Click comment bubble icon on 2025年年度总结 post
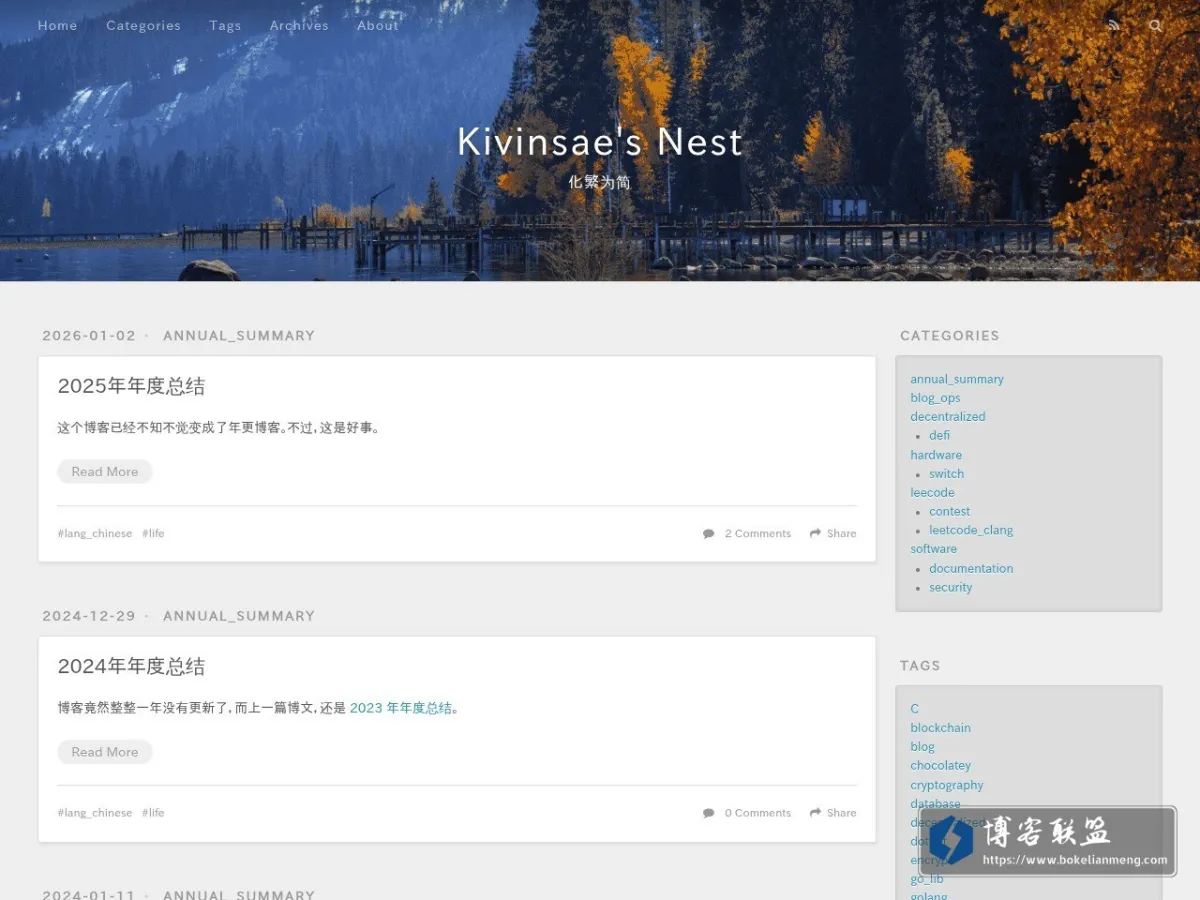The height and width of the screenshot is (900, 1200). (x=709, y=533)
